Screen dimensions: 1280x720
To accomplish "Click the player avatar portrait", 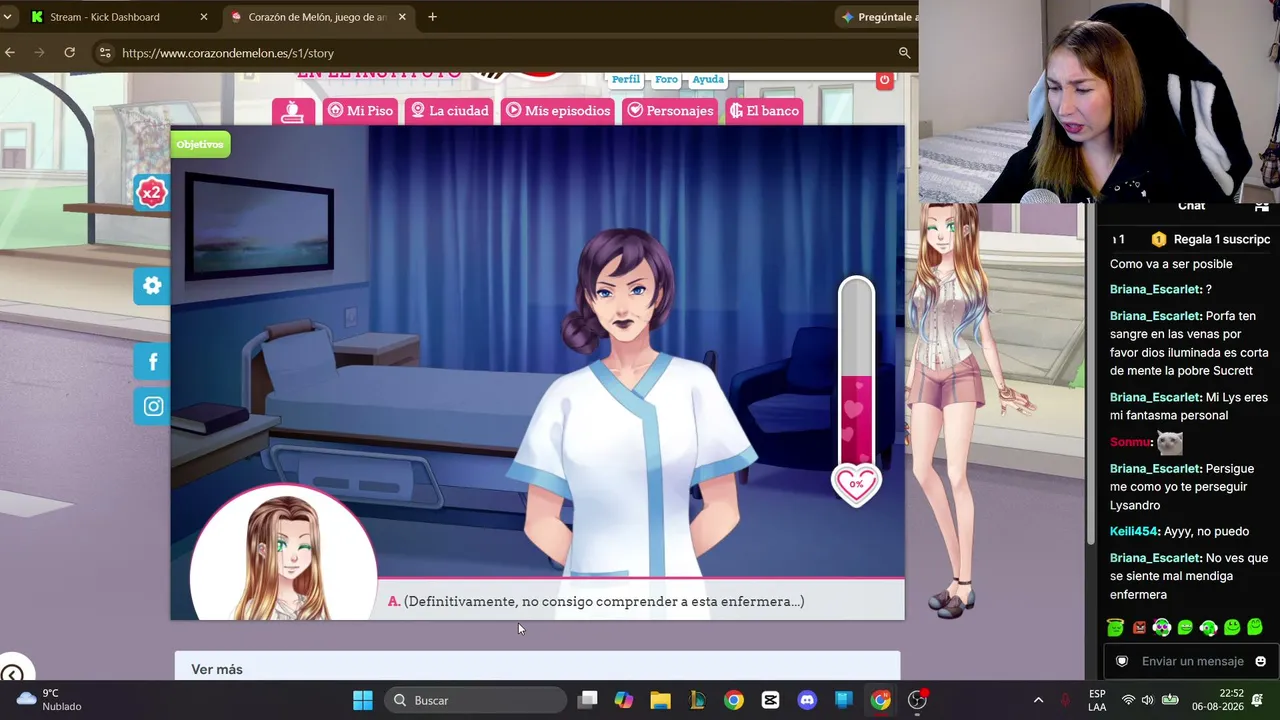I will 284,553.
